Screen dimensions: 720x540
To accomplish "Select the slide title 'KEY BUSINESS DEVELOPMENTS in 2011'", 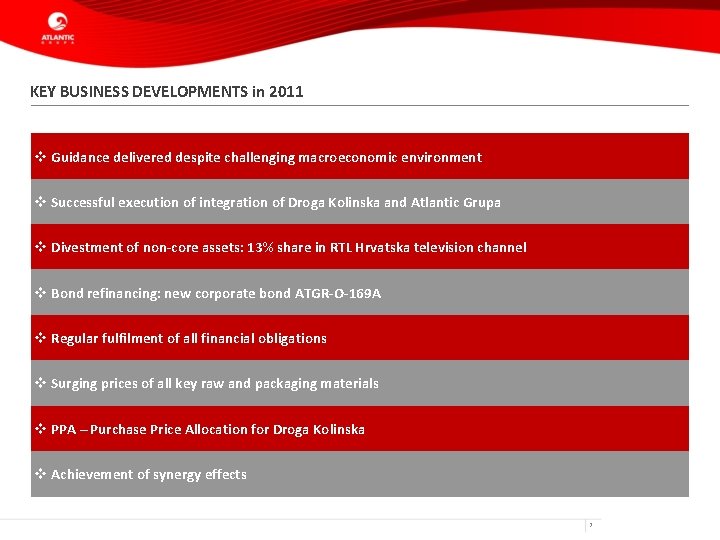I will click(167, 91).
